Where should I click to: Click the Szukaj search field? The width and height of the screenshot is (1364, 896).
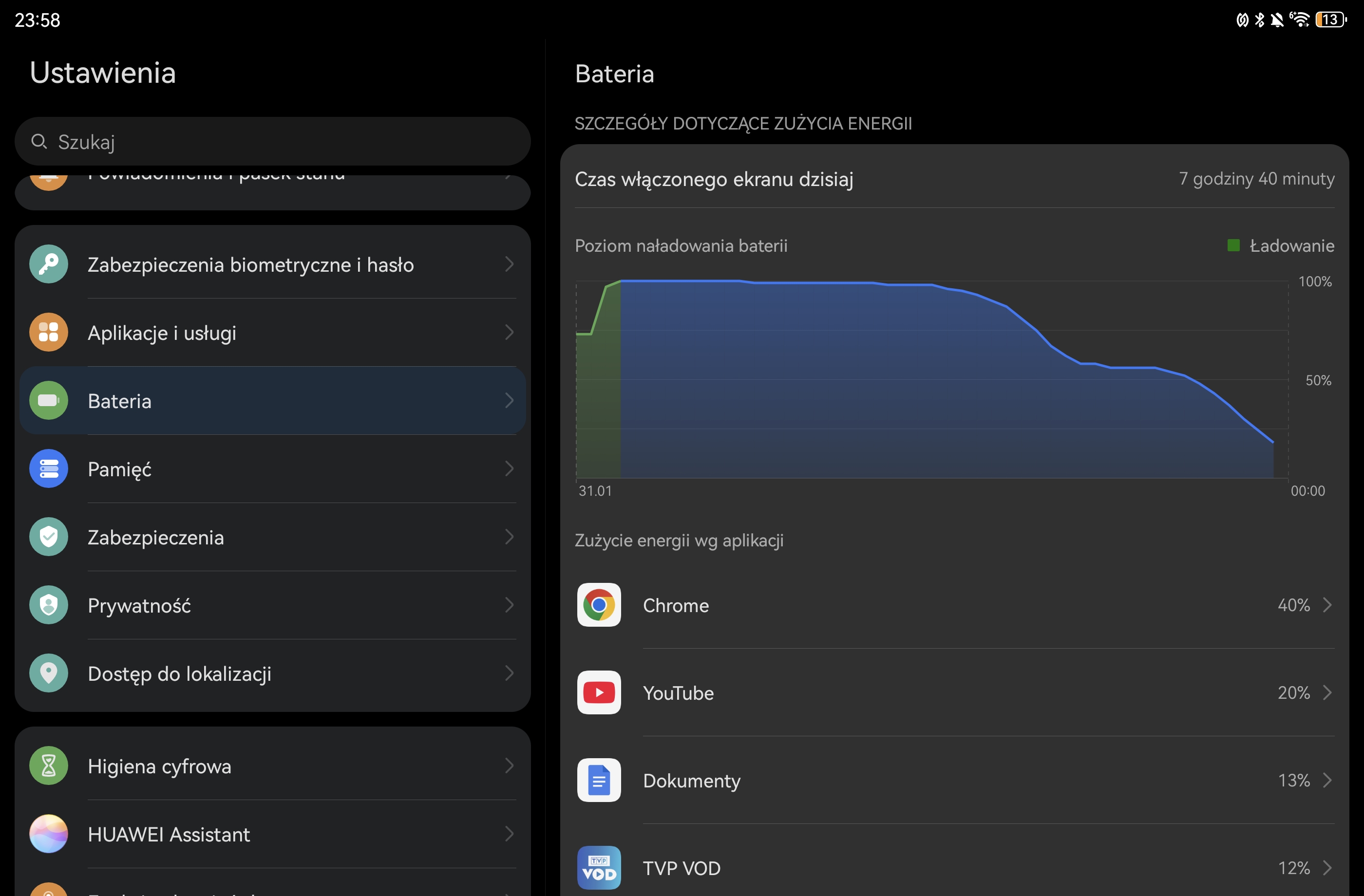point(272,142)
